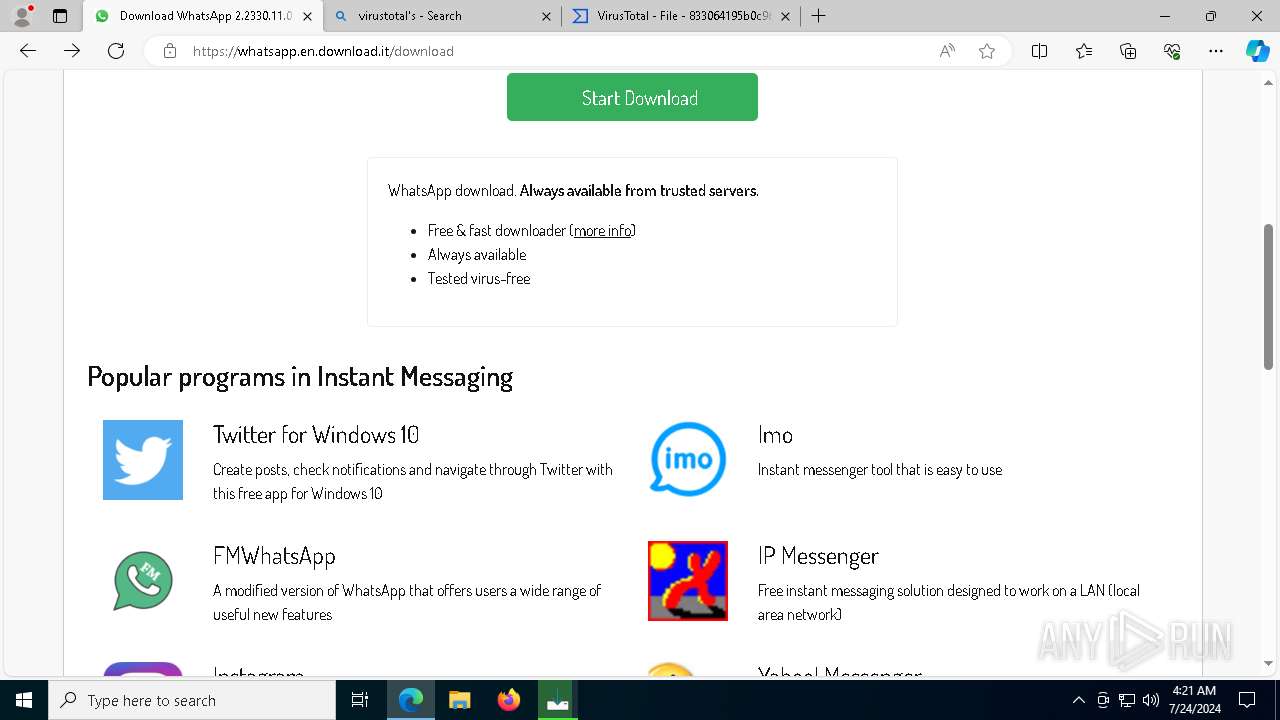Click the address bar URL field
Screen dimensions: 1280x720
click(x=560, y=51)
